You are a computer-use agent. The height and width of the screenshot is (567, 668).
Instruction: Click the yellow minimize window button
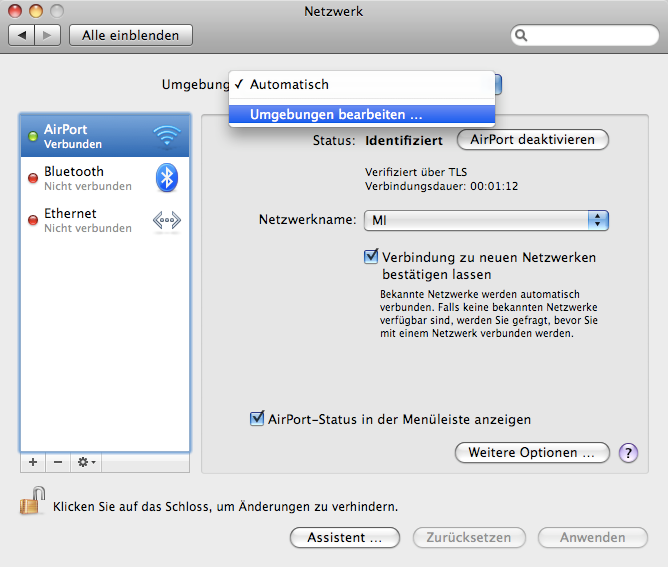36,11
